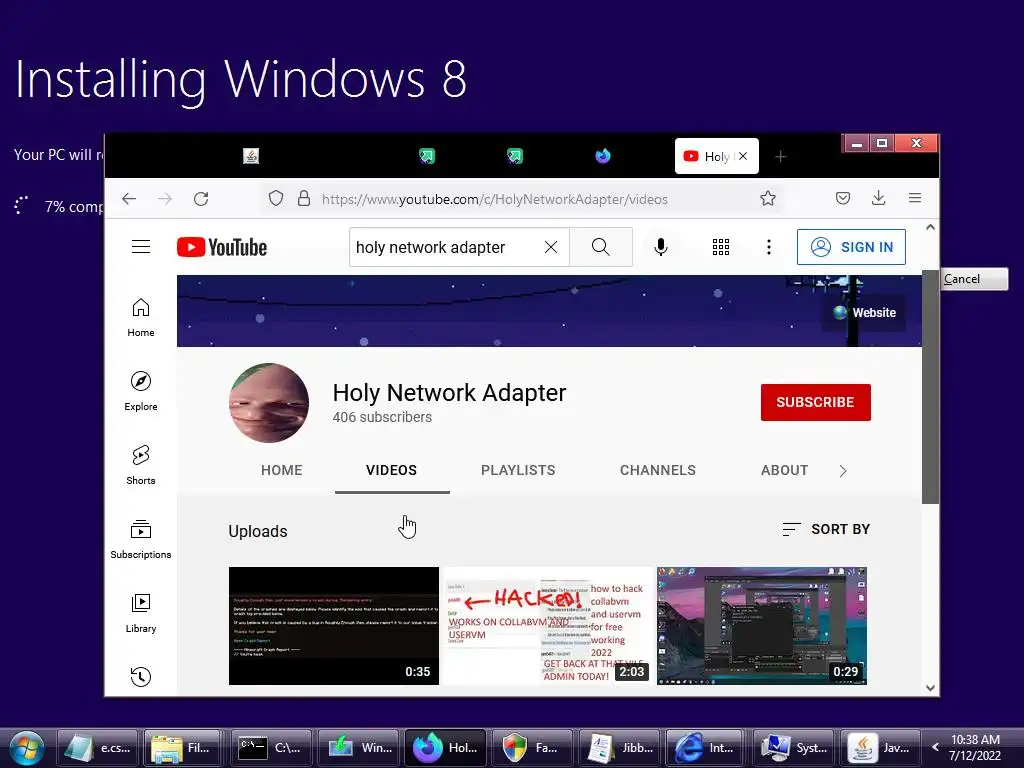This screenshot has height=768, width=1024.
Task: Open Firefox application menu
Action: tap(915, 198)
